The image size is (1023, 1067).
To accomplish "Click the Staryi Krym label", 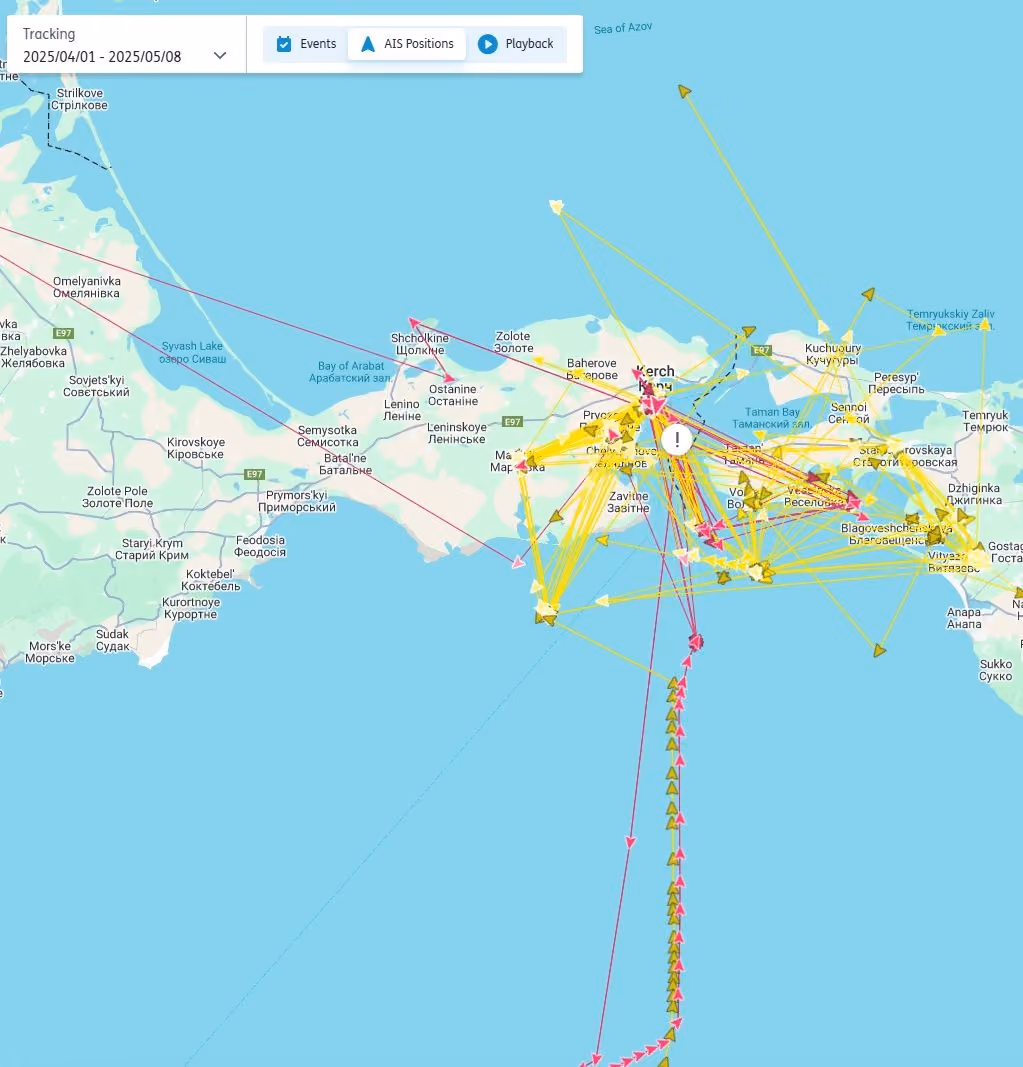I will coord(152,548).
